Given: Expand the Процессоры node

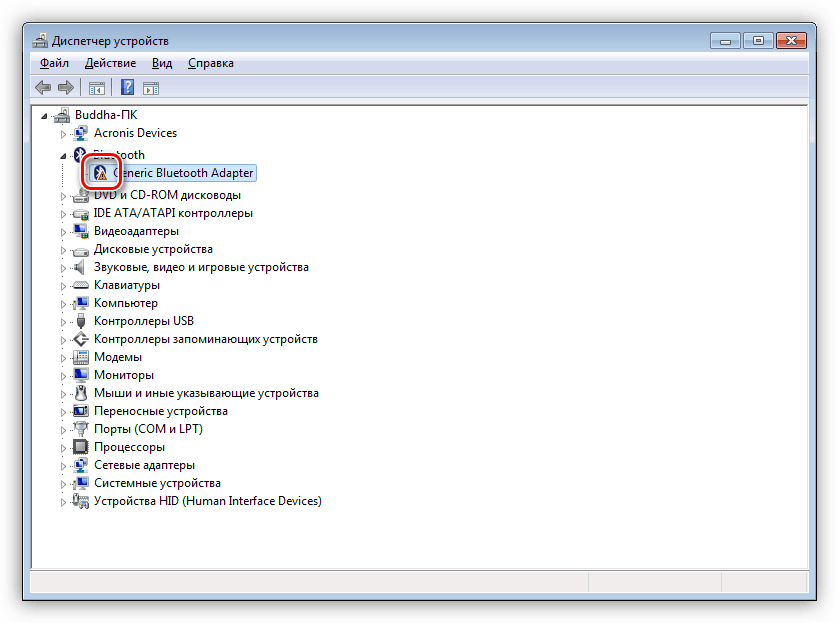Looking at the screenshot, I should click(63, 448).
